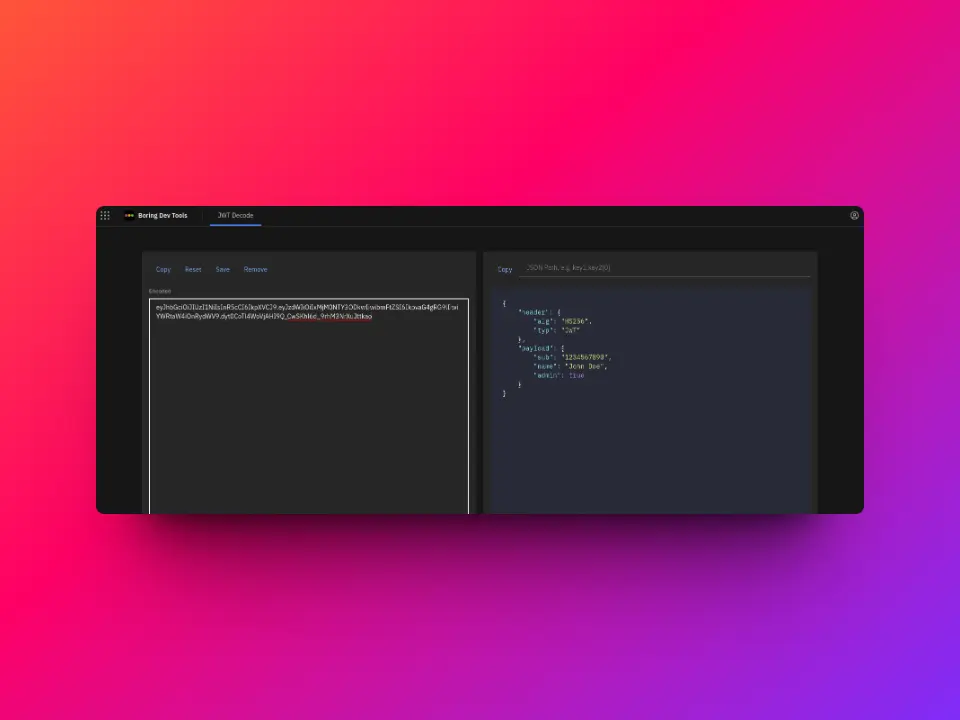The width and height of the screenshot is (960, 720).
Task: Click the HS256 algorithm value
Action: tap(576, 321)
